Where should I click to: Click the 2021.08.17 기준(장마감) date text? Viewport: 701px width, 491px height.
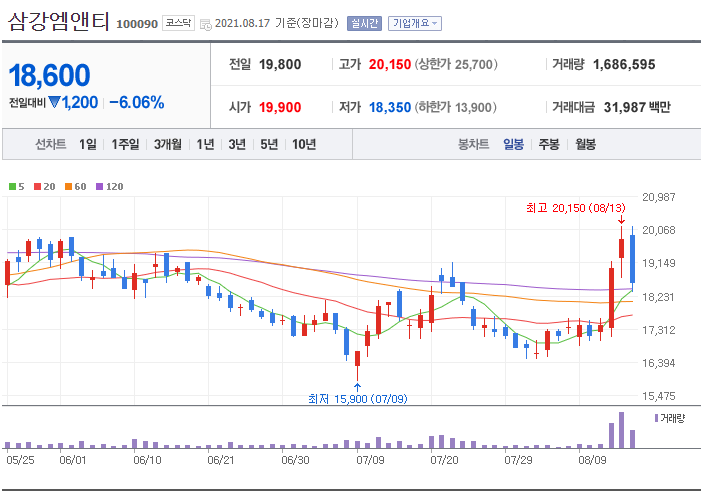pyautogui.click(x=276, y=23)
